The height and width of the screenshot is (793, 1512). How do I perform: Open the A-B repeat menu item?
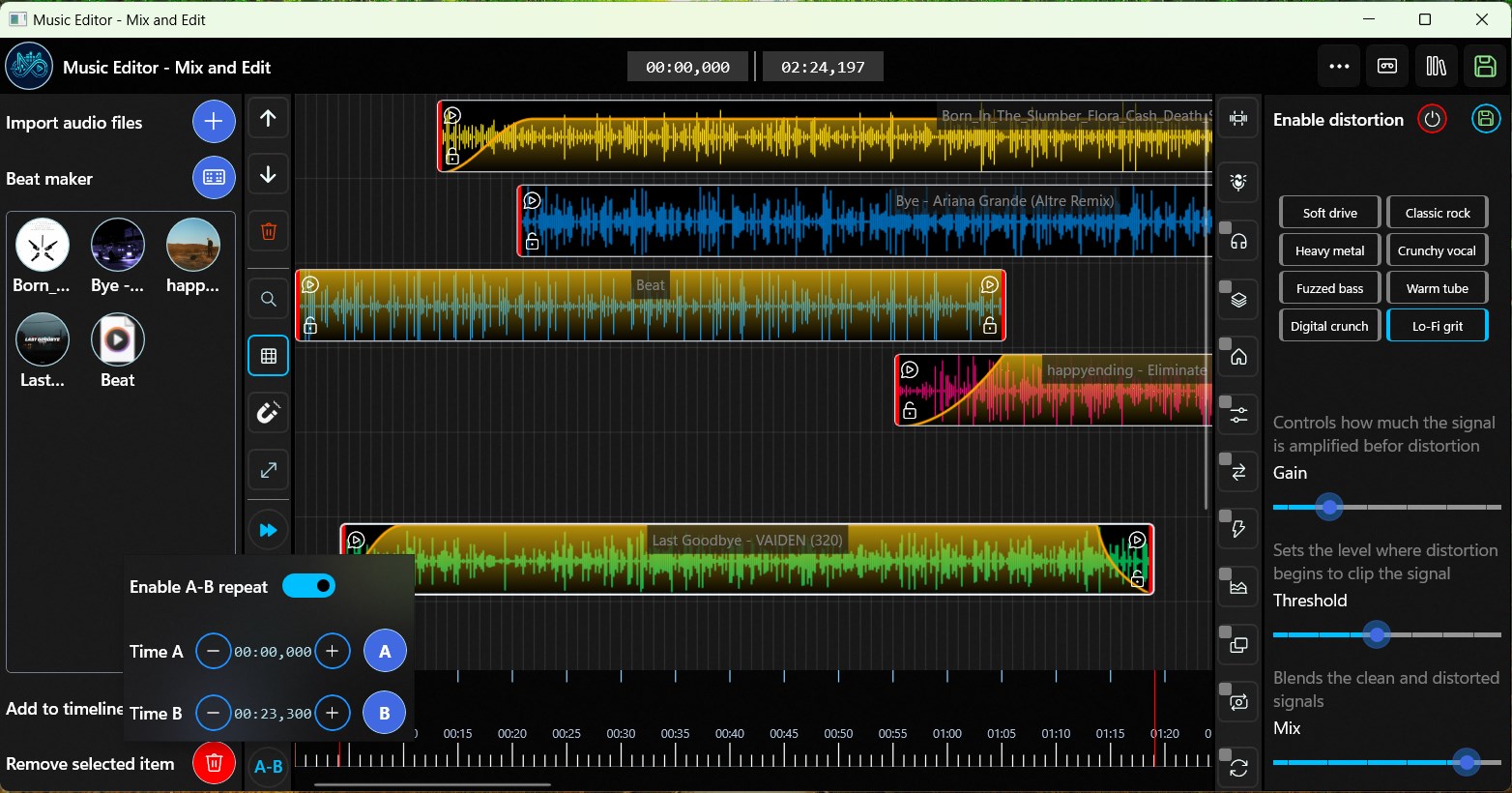(x=268, y=766)
